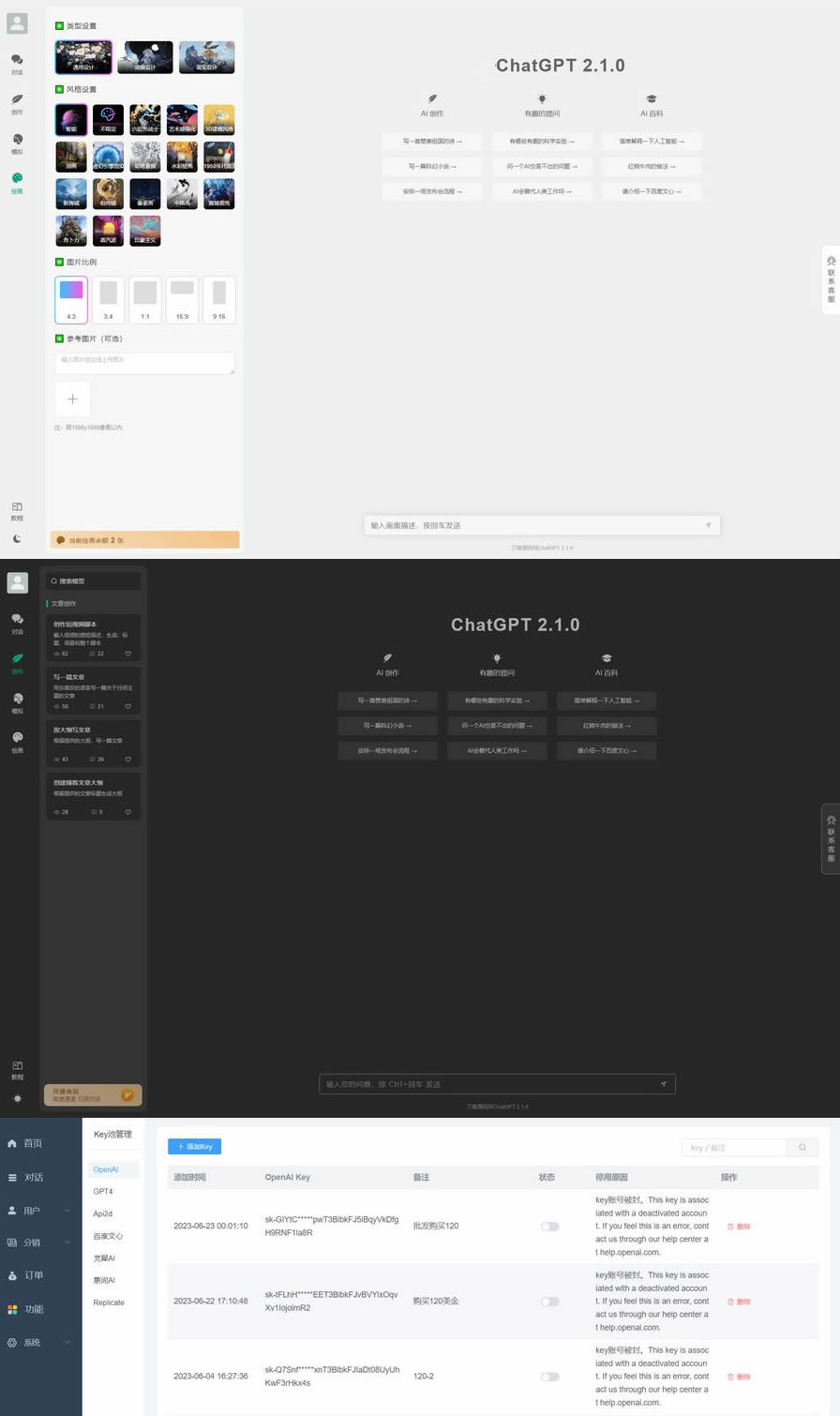Select the 通用设计 type thumbnail
Screen dimensions: 840x1416
click(83, 57)
